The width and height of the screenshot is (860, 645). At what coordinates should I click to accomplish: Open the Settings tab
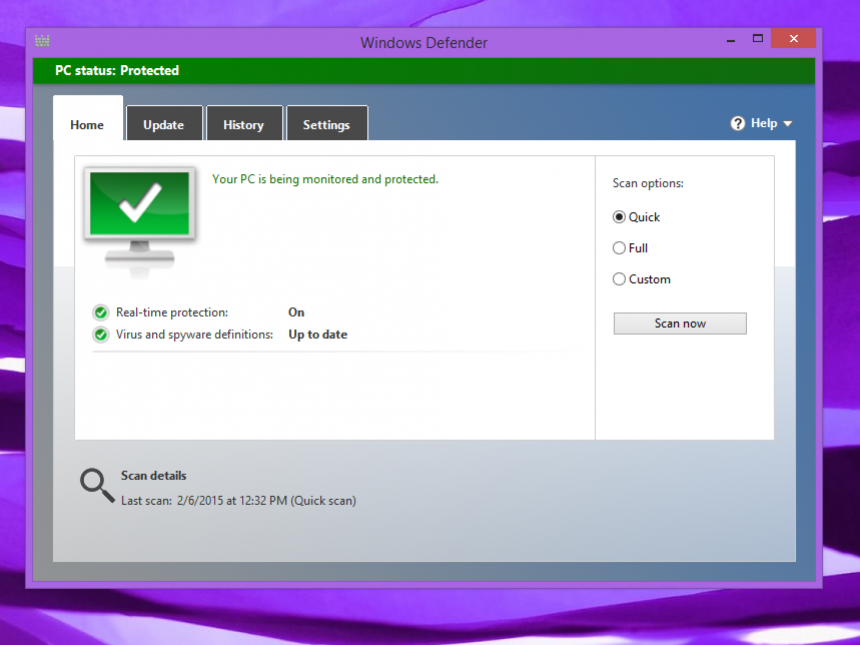coord(327,123)
